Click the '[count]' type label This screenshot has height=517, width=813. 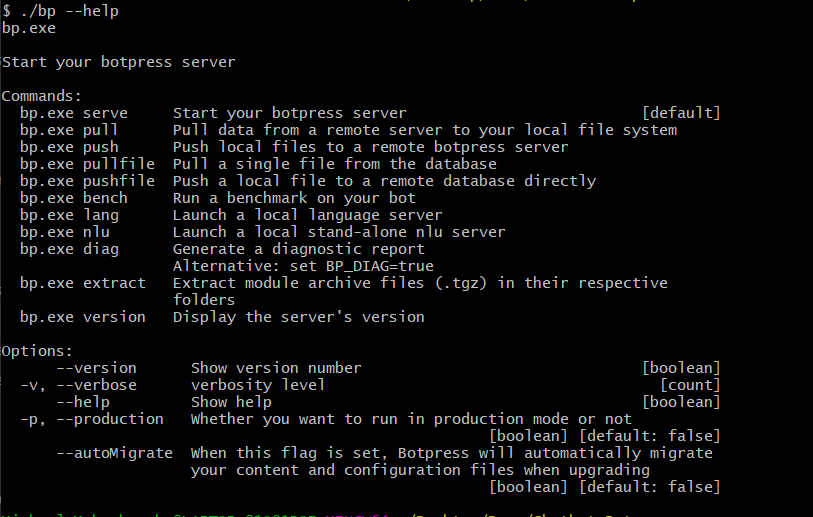click(x=689, y=385)
